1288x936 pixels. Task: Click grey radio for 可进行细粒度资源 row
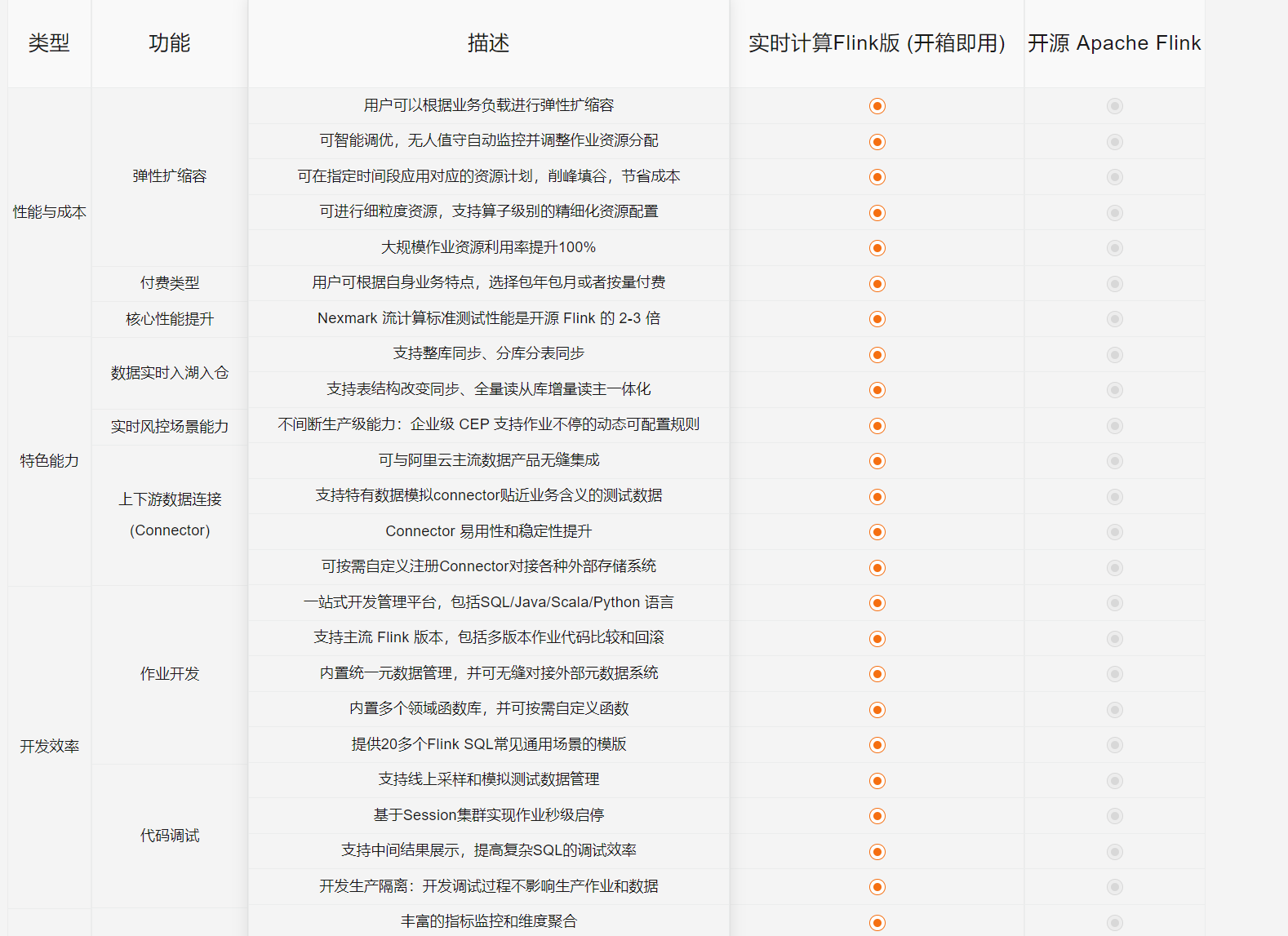tap(1115, 213)
